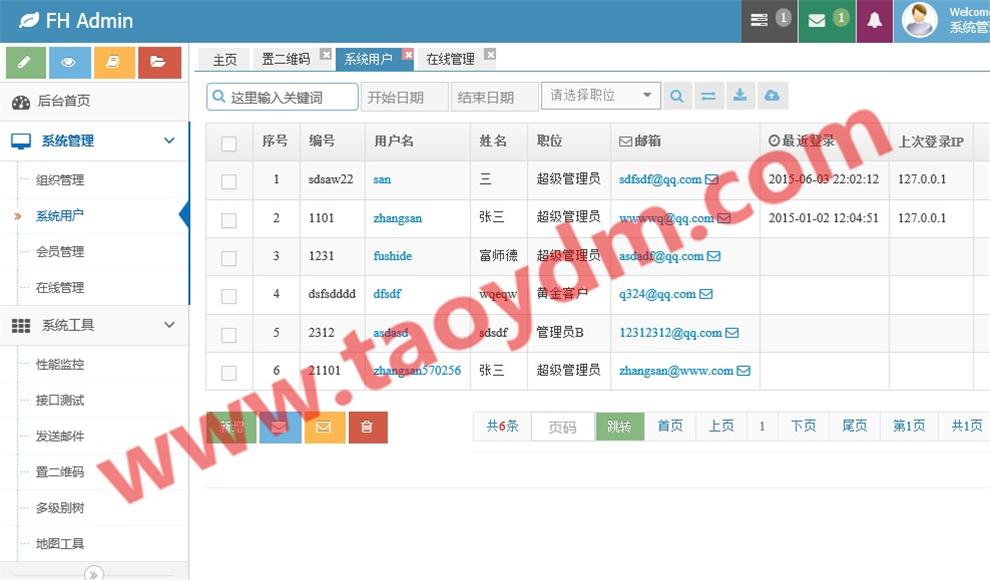Viewport: 990px width, 580px height.
Task: Check the box for user zhangsan
Action: 229,220
